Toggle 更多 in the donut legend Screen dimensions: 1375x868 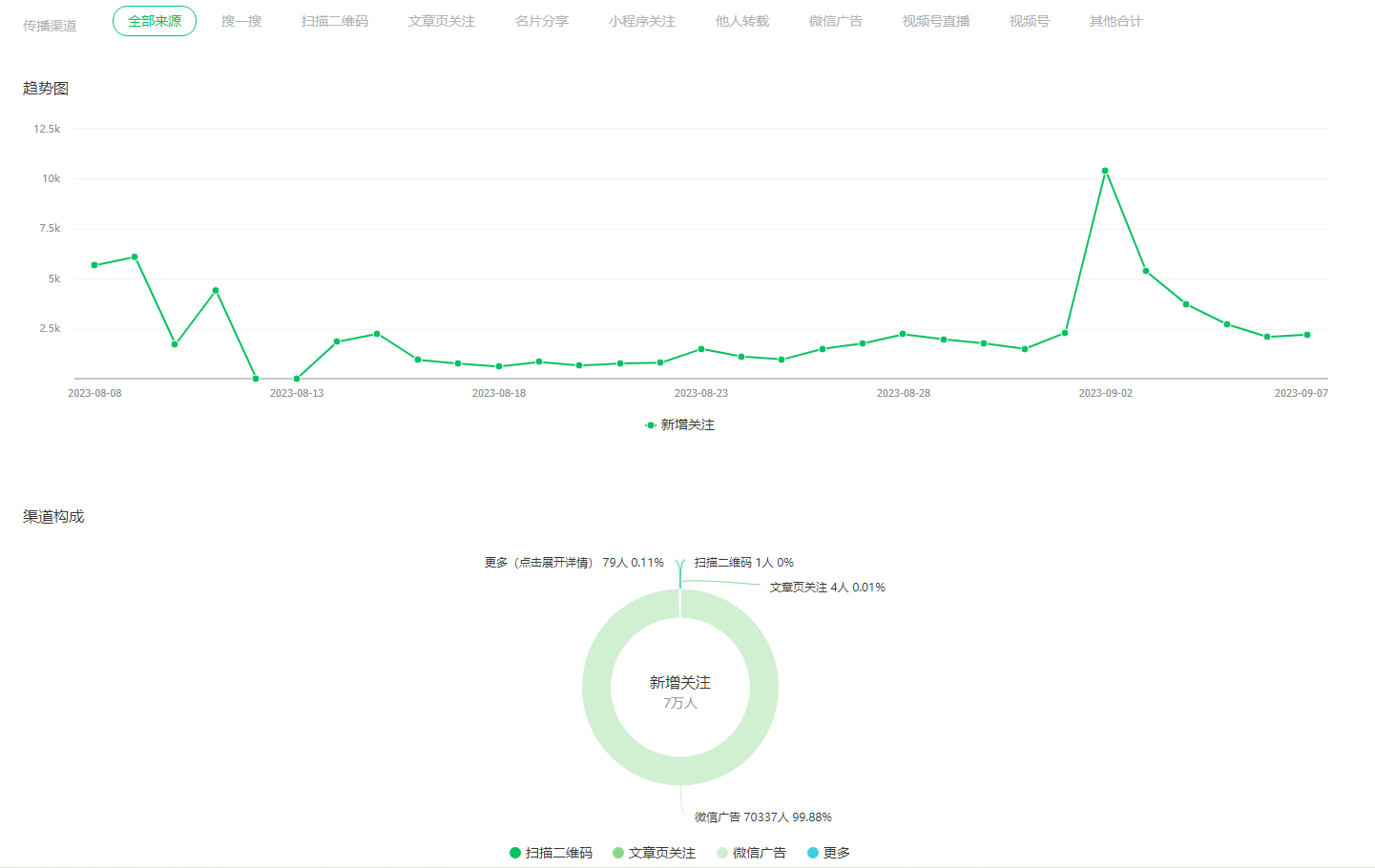coord(828,853)
